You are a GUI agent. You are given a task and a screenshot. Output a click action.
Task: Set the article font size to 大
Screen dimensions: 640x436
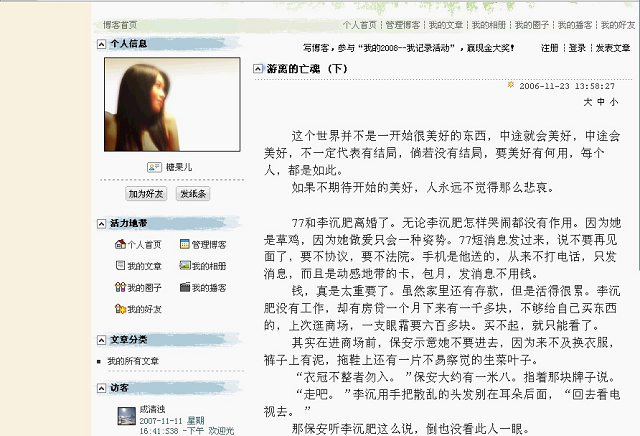click(587, 102)
